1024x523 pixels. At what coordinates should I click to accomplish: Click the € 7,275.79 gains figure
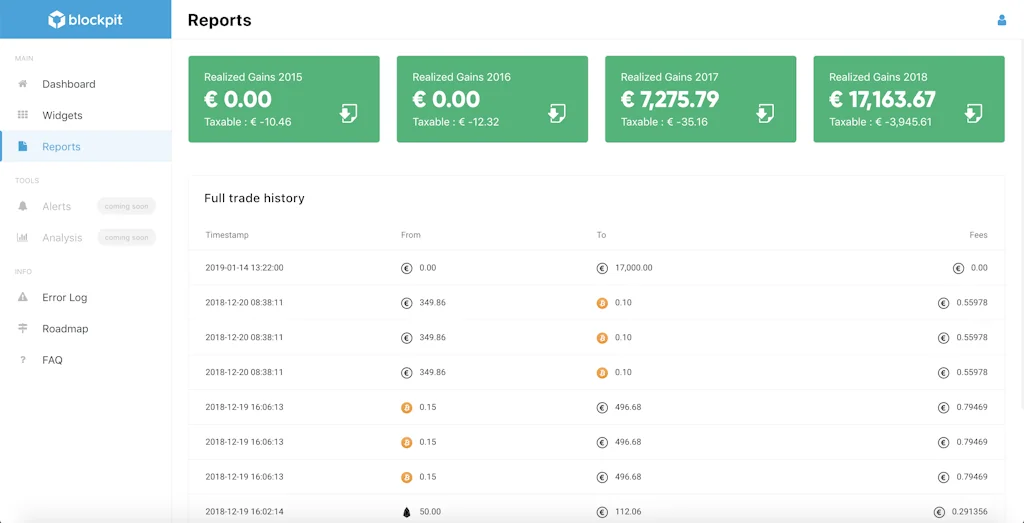(x=669, y=99)
